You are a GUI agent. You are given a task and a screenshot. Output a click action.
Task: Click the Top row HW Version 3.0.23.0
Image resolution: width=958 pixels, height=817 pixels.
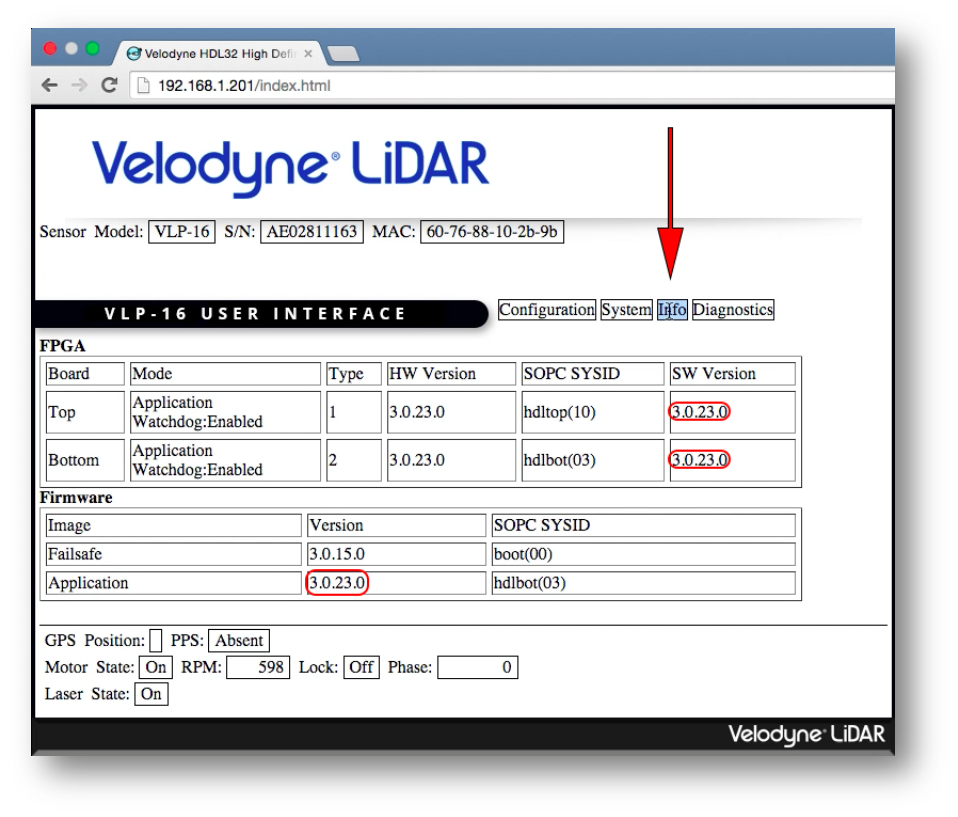(451, 412)
